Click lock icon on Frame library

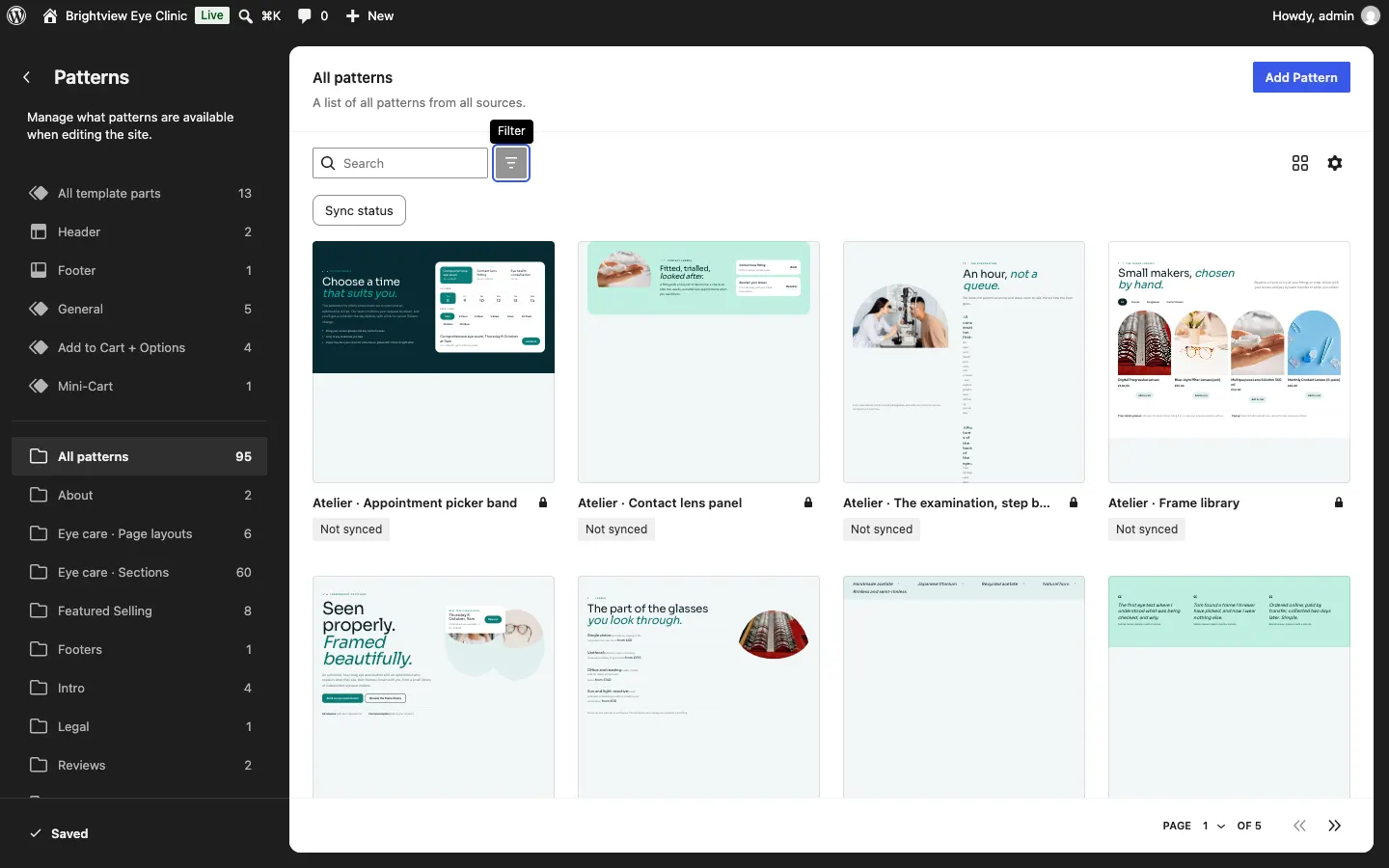[1339, 502]
